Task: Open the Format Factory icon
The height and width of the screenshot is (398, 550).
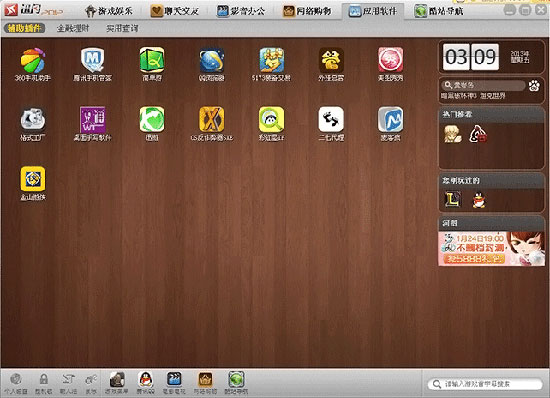Action: [x=33, y=120]
